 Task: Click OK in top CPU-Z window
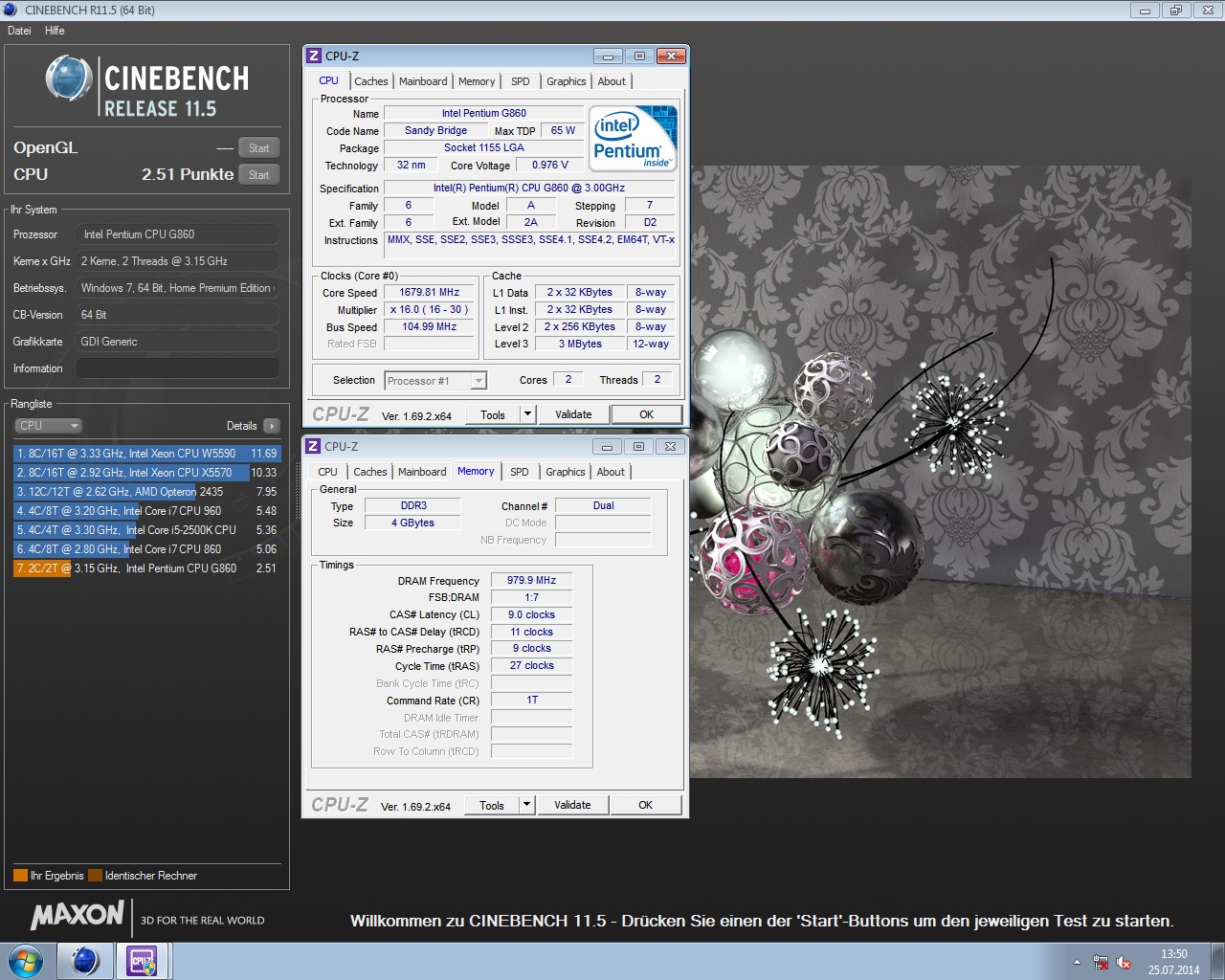point(647,414)
